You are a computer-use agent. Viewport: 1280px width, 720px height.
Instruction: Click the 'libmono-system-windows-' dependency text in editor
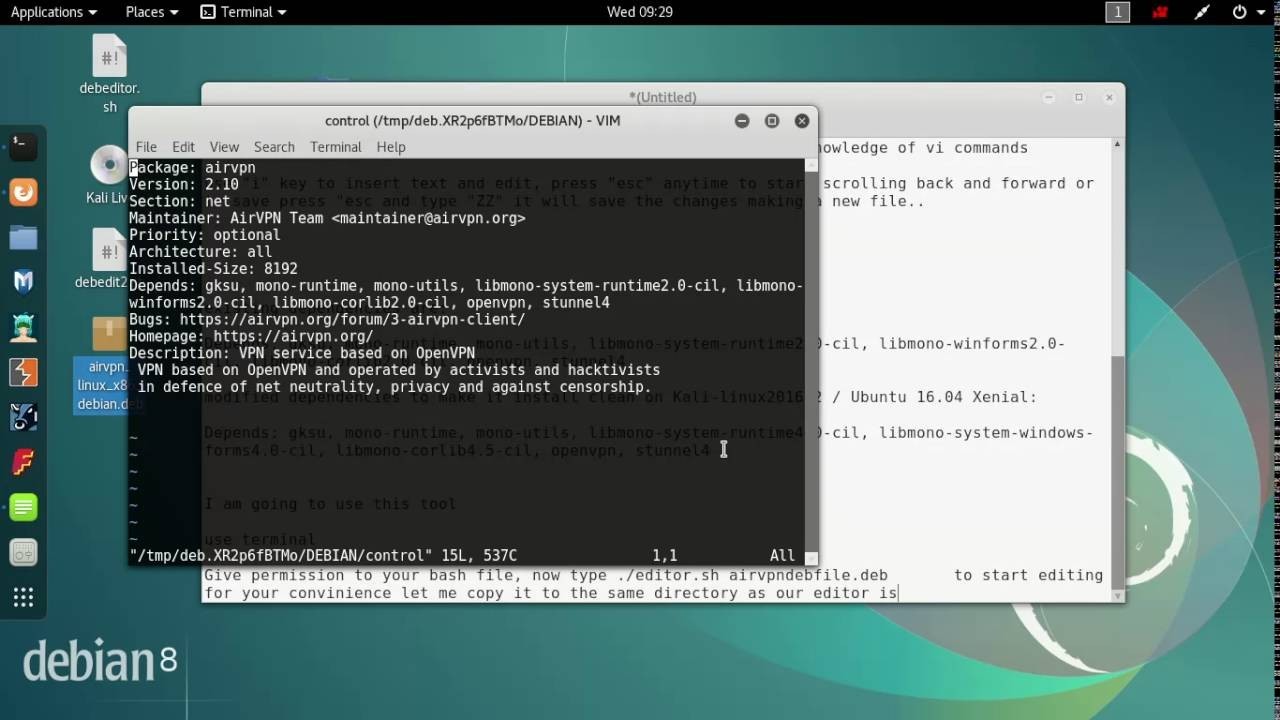[986, 433]
